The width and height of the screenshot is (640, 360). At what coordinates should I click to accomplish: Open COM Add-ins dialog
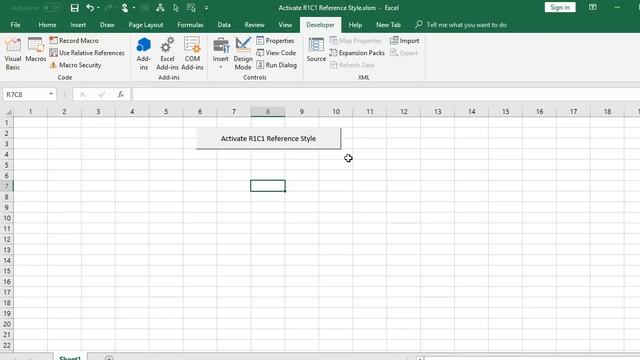pos(192,54)
